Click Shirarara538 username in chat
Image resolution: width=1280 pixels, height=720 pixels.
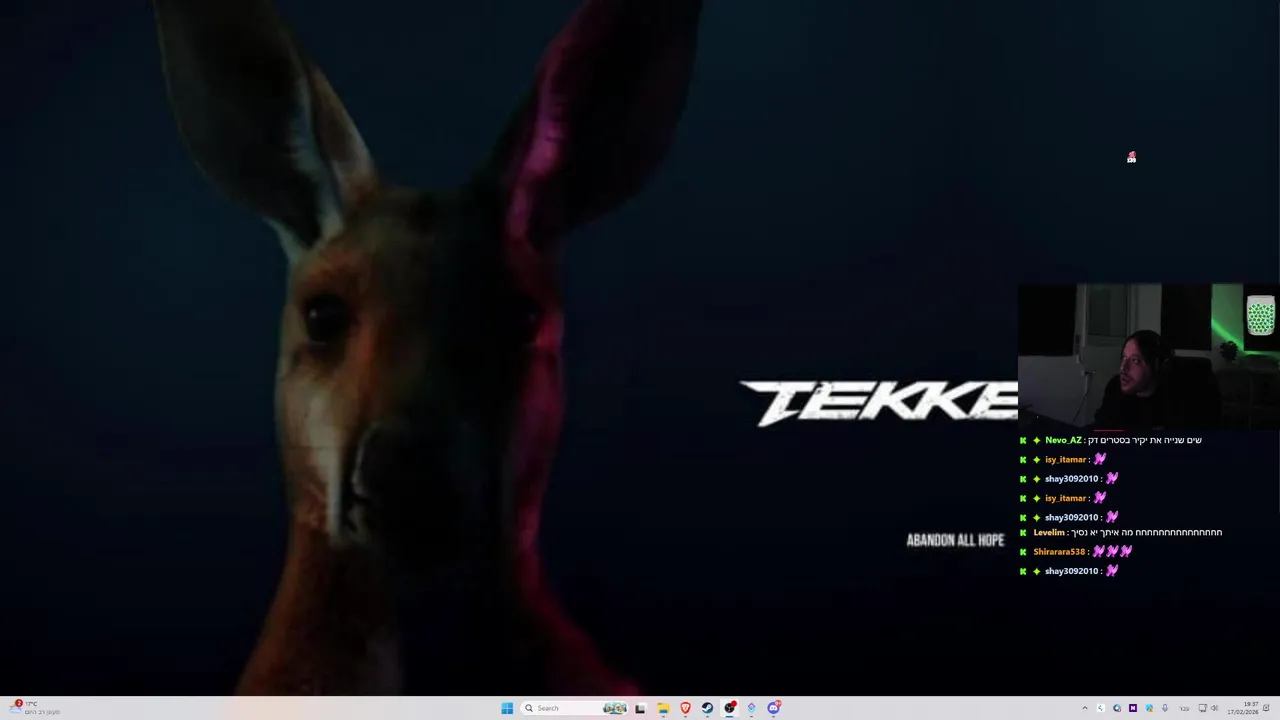coord(1059,552)
